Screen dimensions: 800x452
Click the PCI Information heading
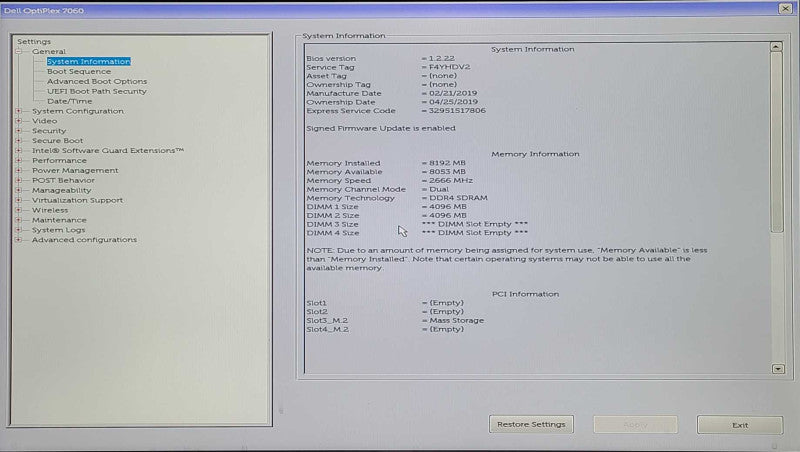point(526,294)
